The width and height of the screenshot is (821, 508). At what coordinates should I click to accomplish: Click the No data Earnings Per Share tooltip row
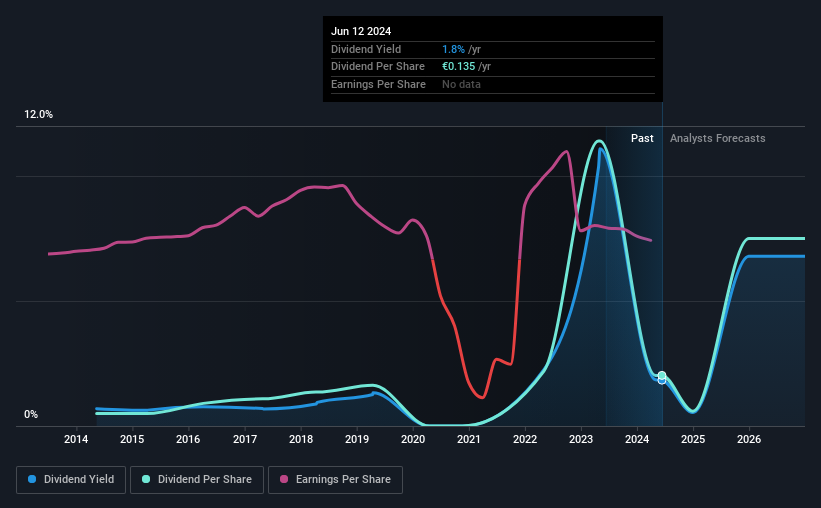(493, 84)
